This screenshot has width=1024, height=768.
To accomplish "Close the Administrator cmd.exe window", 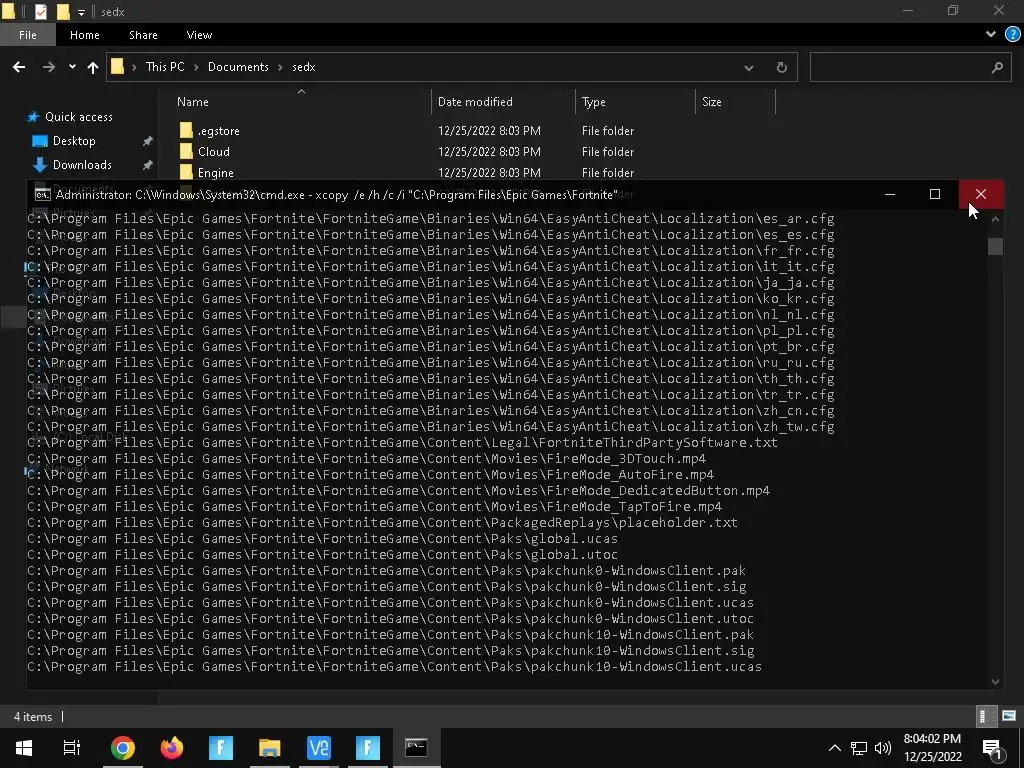I will [980, 194].
